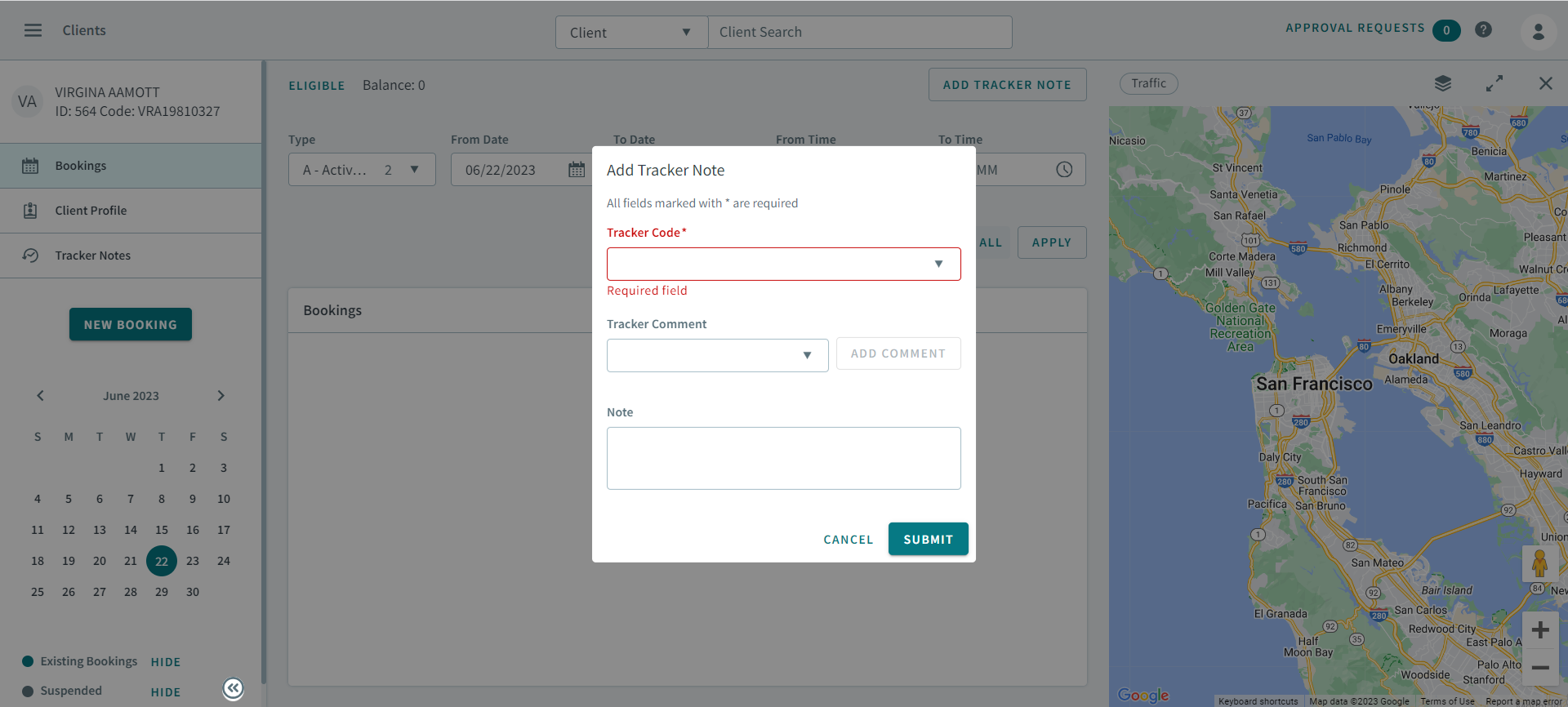Click the Add Comment button

[x=898, y=353]
